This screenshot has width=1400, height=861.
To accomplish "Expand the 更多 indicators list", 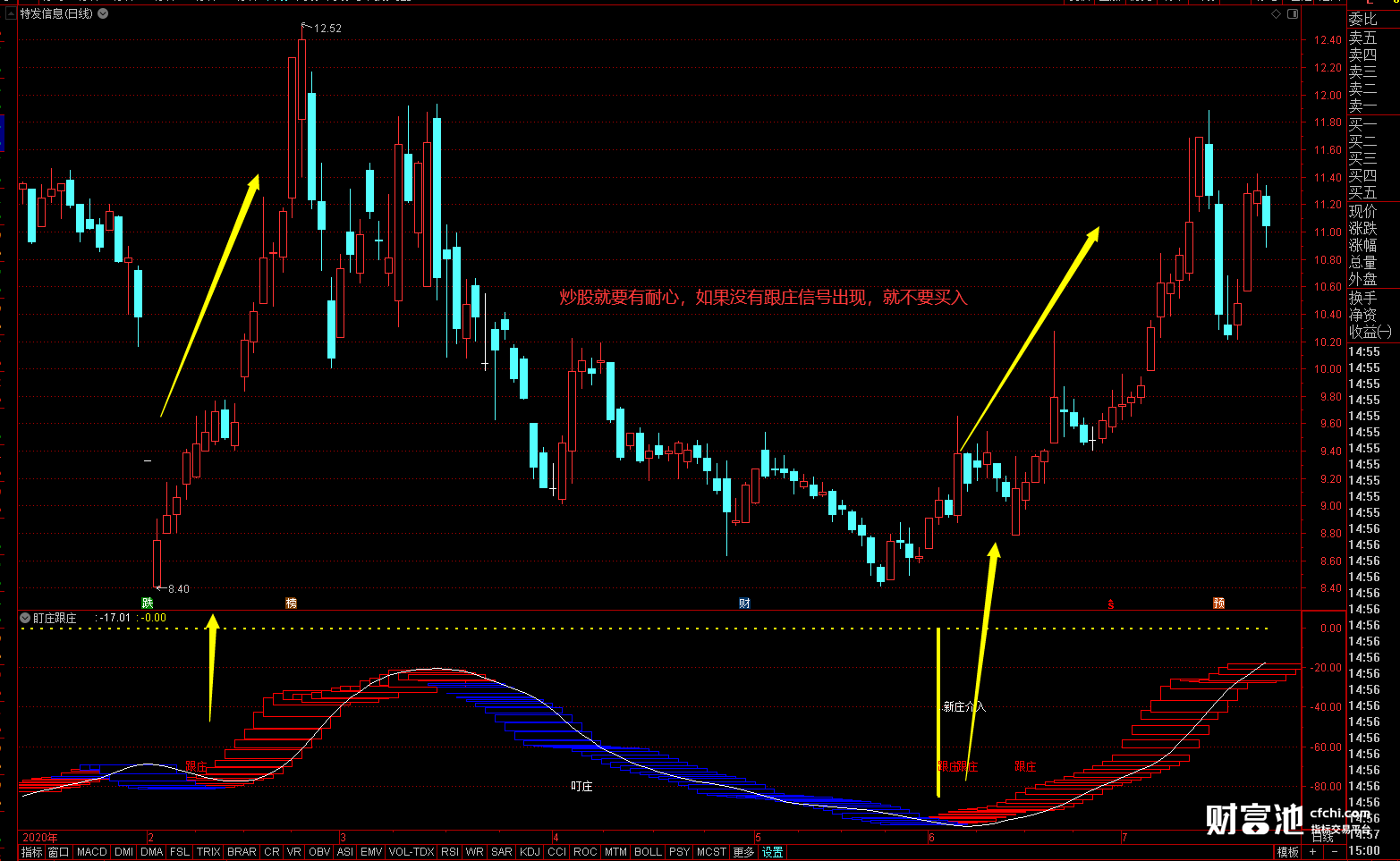I will tap(743, 852).
